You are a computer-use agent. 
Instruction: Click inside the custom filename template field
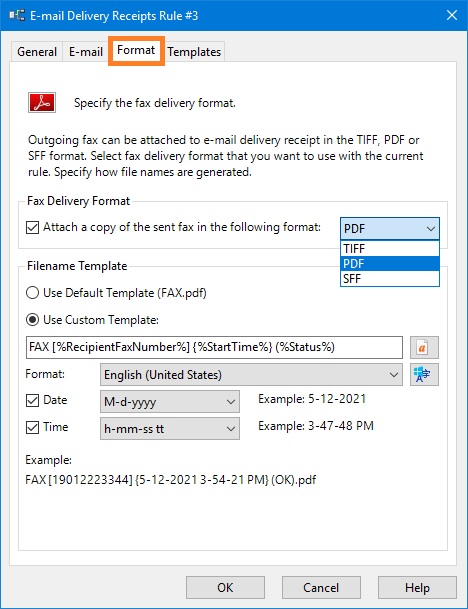click(x=214, y=347)
